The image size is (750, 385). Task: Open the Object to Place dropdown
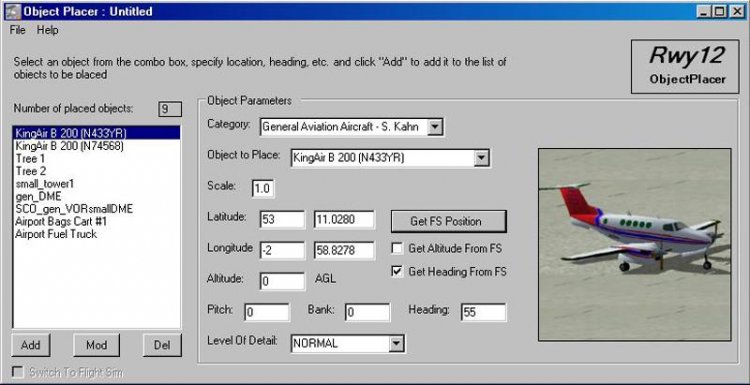coord(481,158)
